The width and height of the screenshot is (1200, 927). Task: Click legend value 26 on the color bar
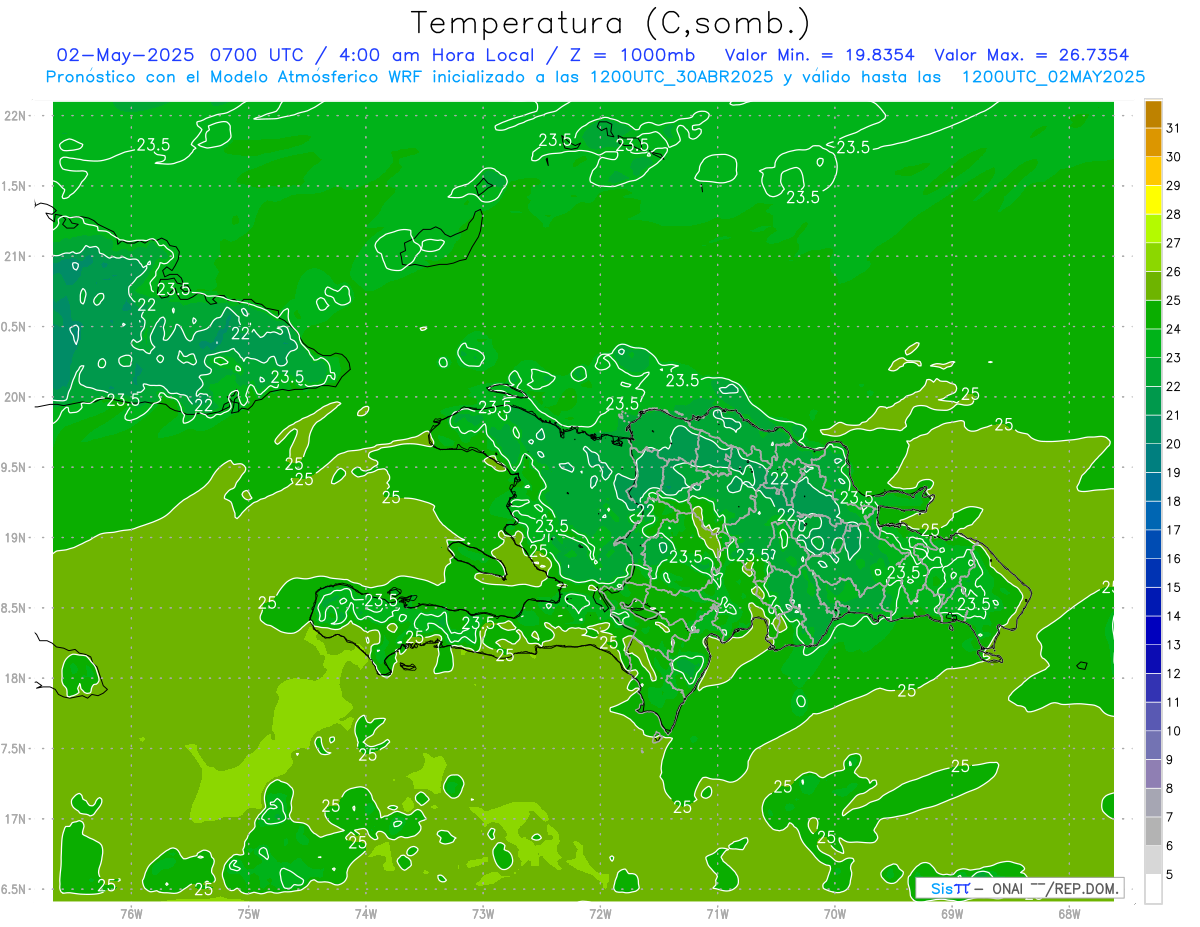click(1173, 272)
